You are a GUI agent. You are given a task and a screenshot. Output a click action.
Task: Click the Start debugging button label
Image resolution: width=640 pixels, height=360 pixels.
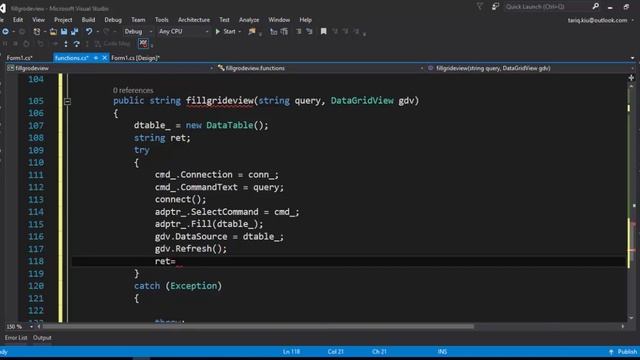tap(229, 31)
